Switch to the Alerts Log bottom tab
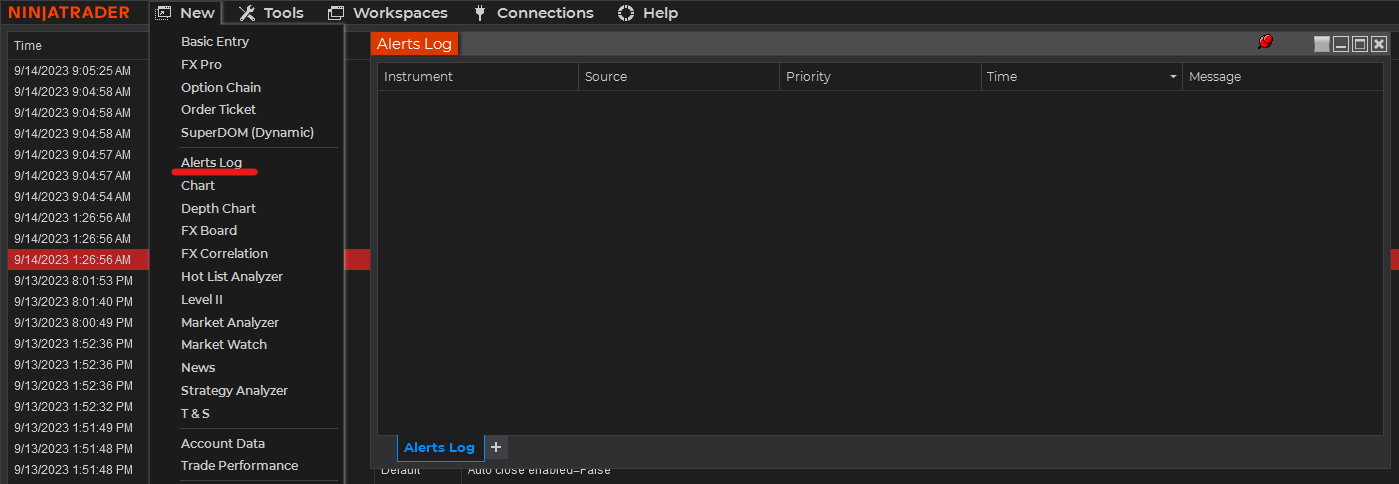 pos(439,447)
